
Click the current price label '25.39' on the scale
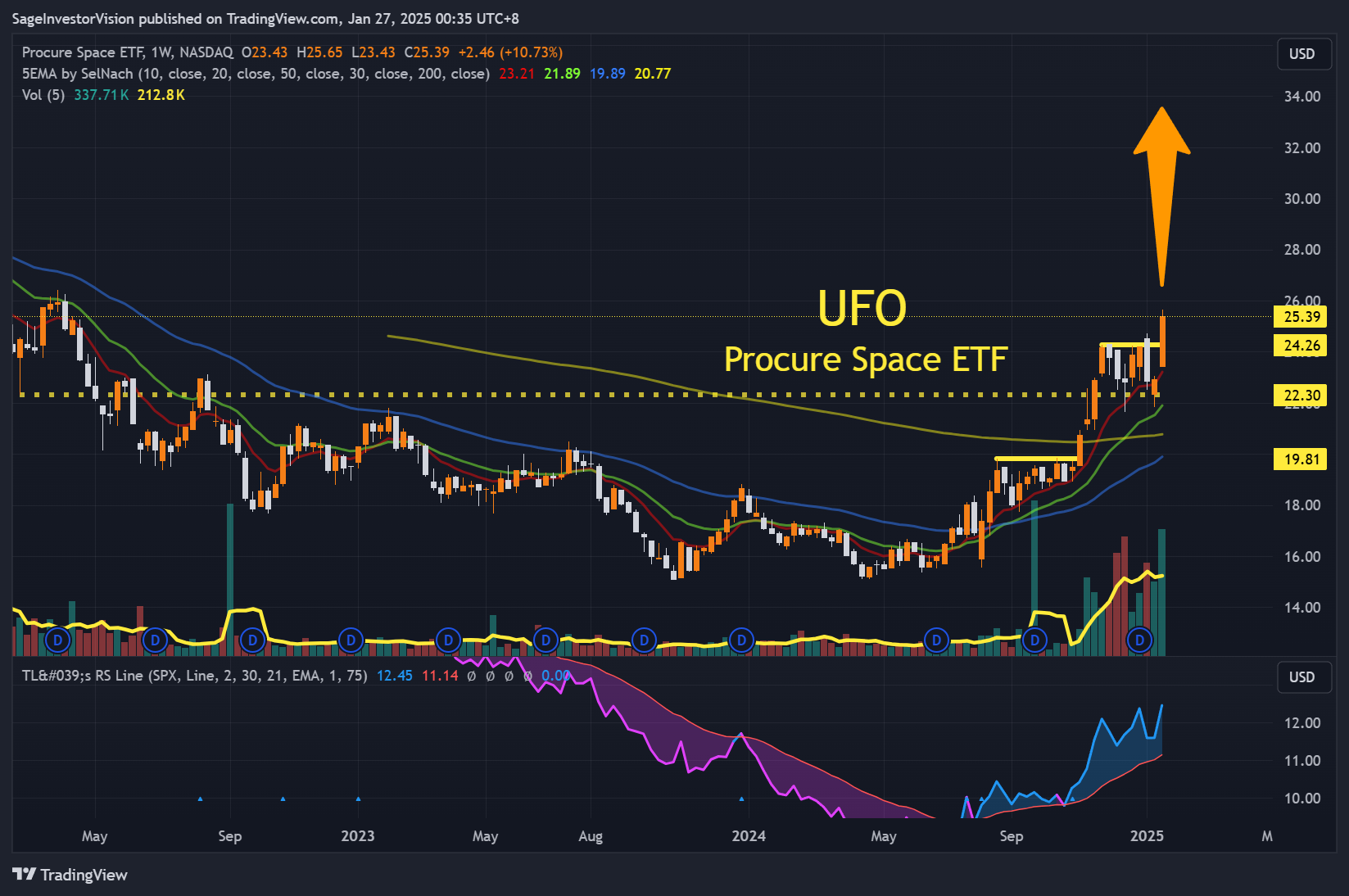(1301, 316)
